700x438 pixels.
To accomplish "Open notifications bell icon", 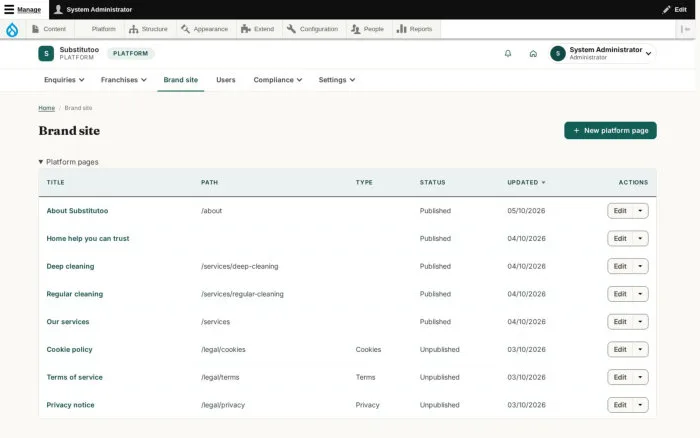I will coord(508,54).
